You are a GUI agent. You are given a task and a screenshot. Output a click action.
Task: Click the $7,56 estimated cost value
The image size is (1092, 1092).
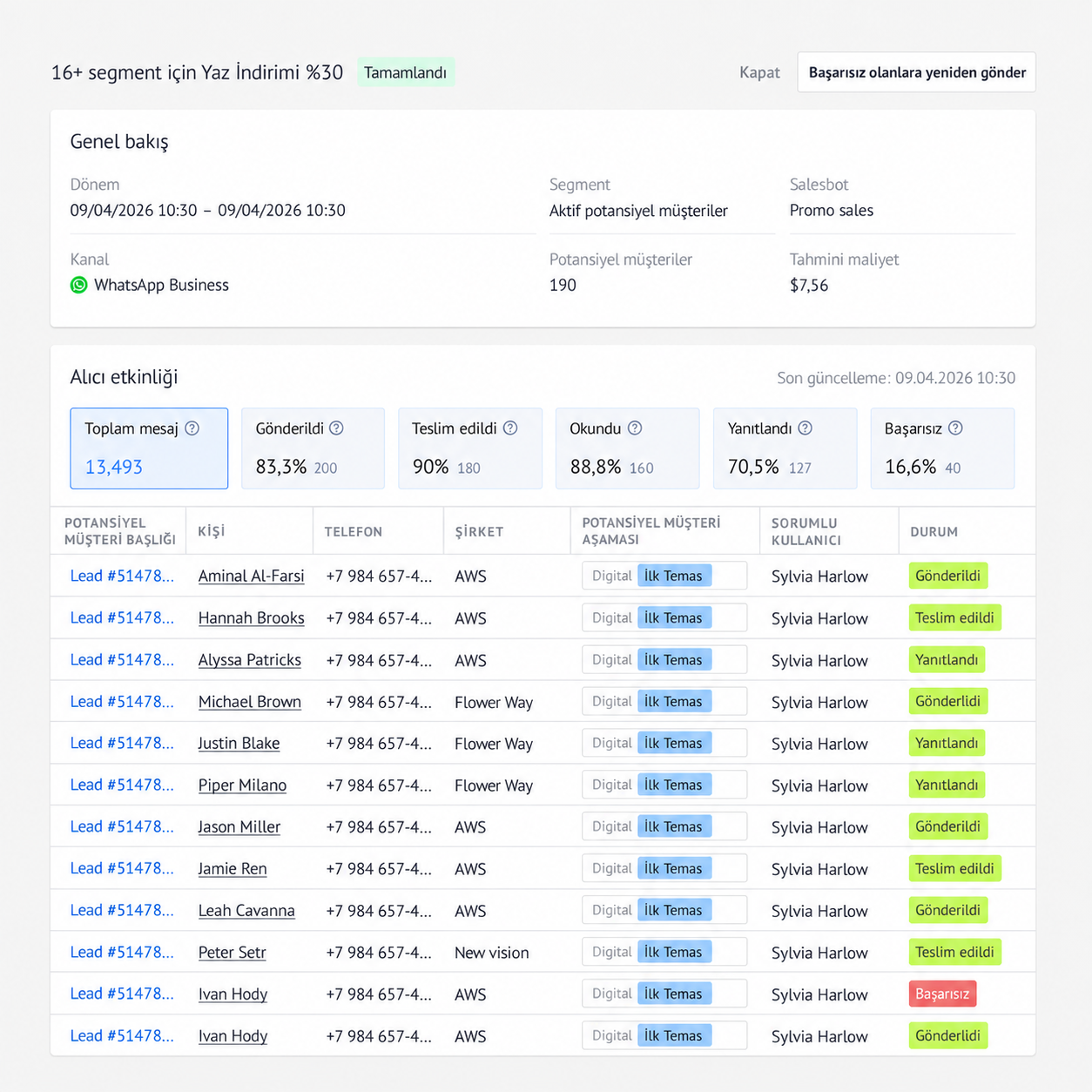[x=809, y=286]
